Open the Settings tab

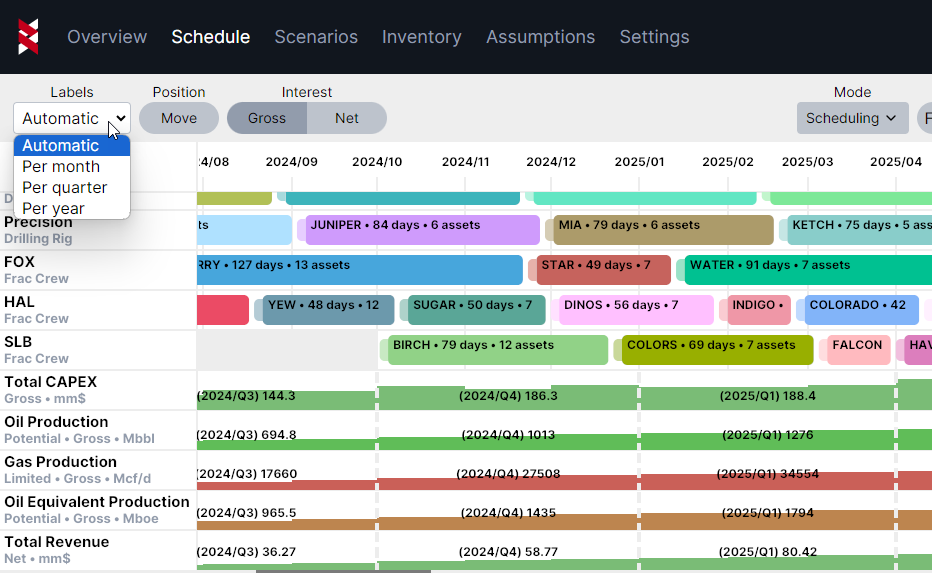[654, 37]
